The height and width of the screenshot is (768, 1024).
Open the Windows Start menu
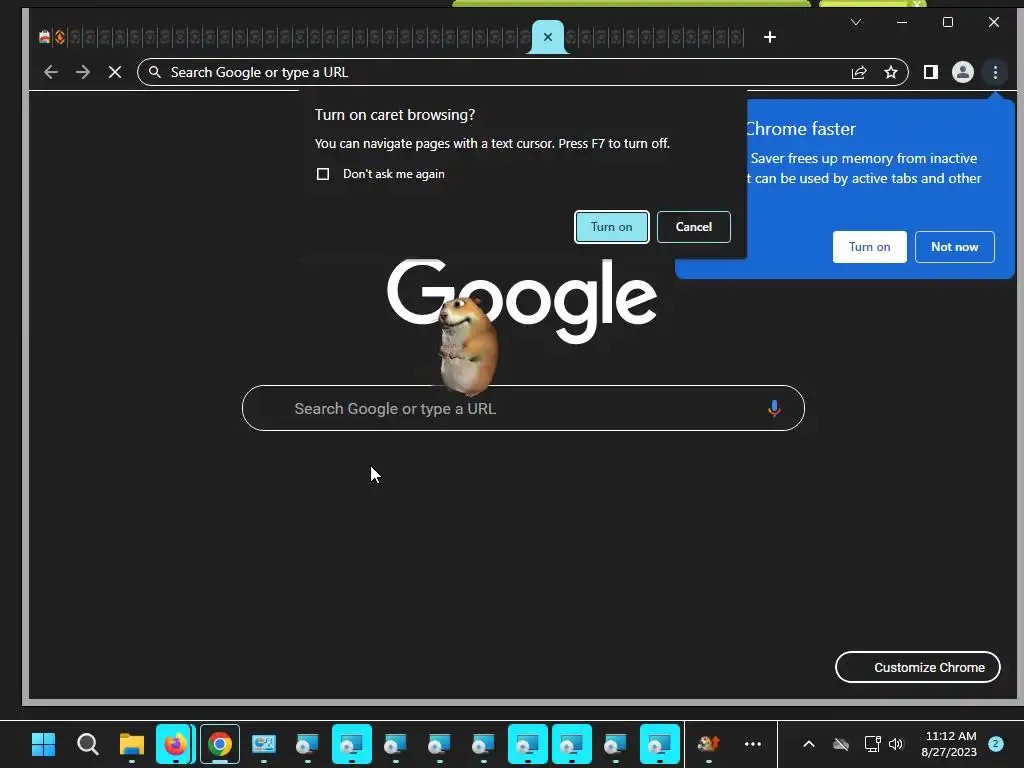44,744
